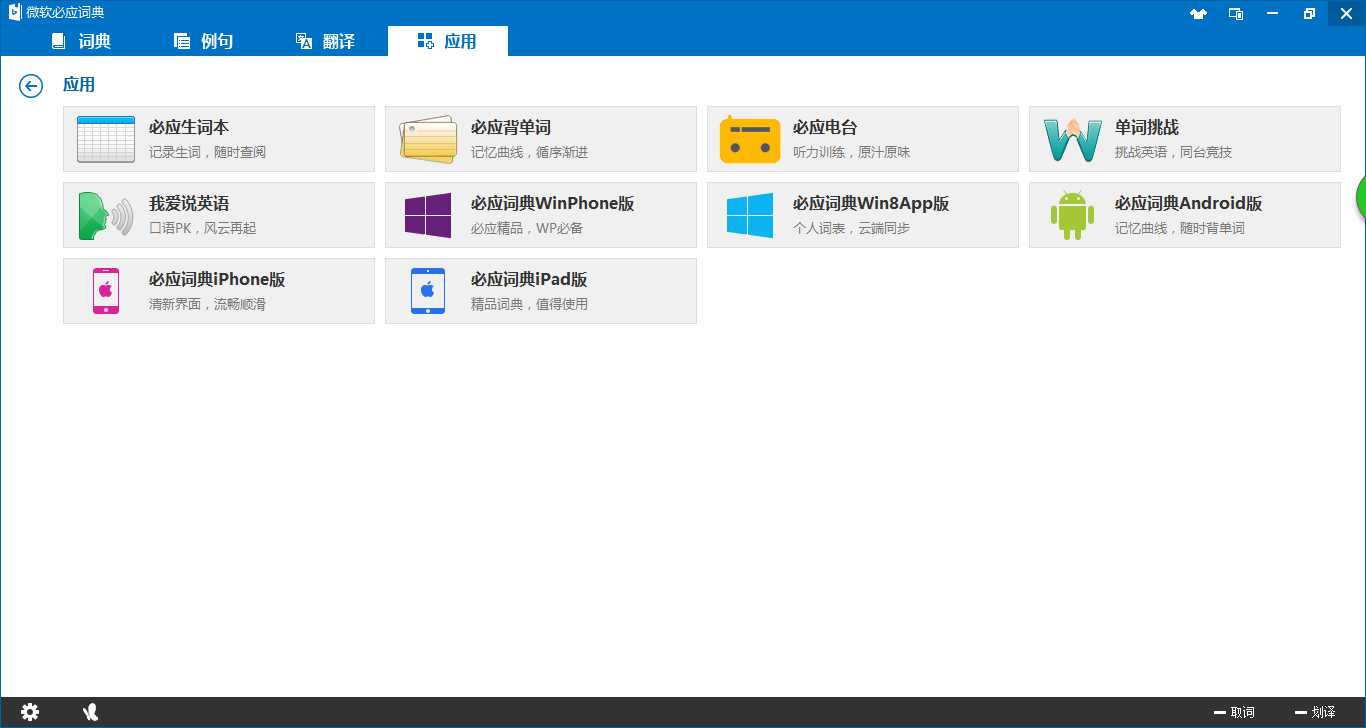
Task: Click the 记忆曲线，随时背单词 description
Action: coord(1180,228)
